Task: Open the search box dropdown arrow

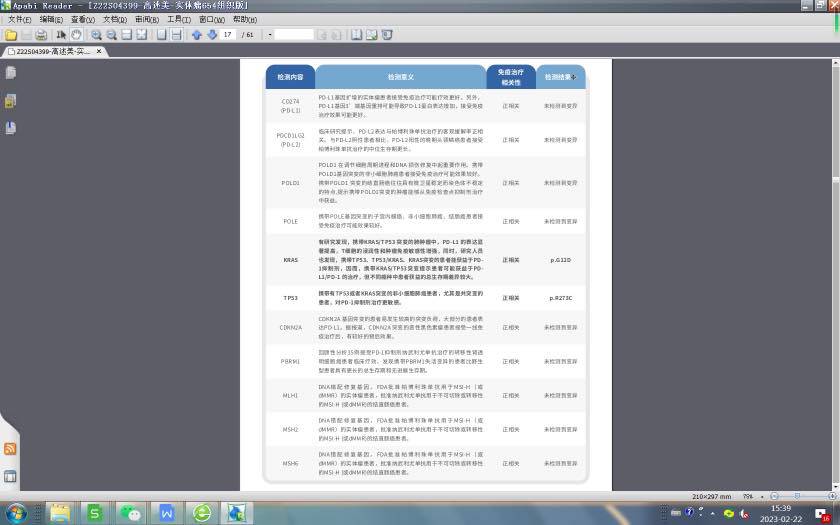Action: (x=270, y=35)
